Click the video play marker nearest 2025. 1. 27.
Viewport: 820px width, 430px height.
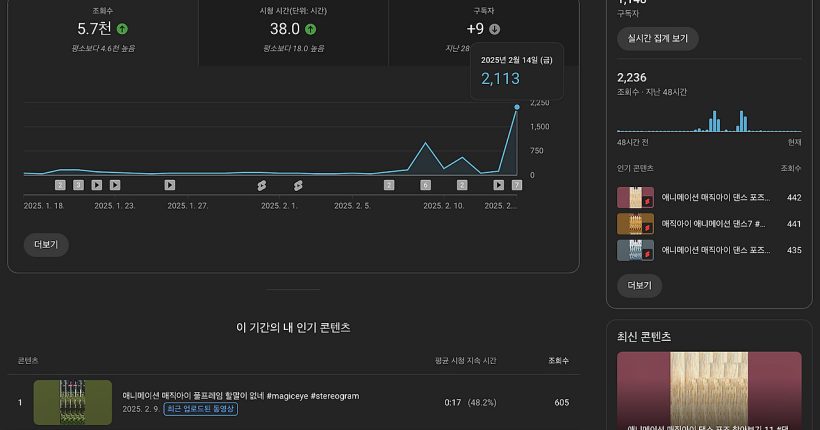170,185
